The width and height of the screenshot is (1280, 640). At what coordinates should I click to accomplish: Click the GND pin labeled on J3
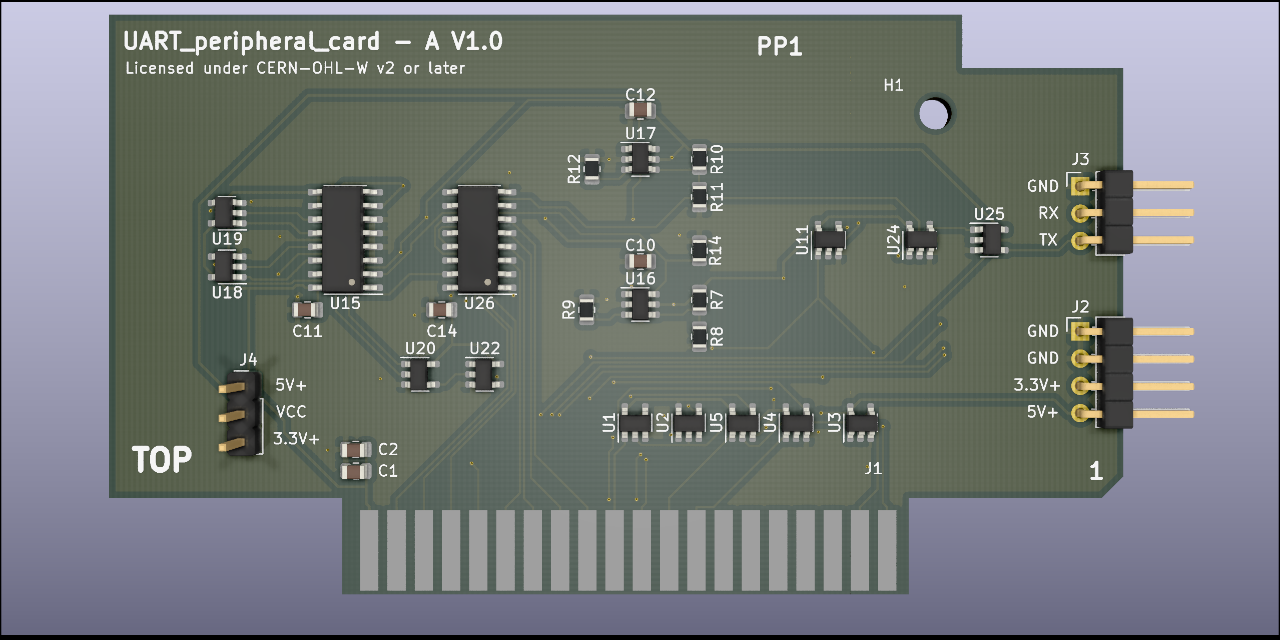(x=1080, y=186)
